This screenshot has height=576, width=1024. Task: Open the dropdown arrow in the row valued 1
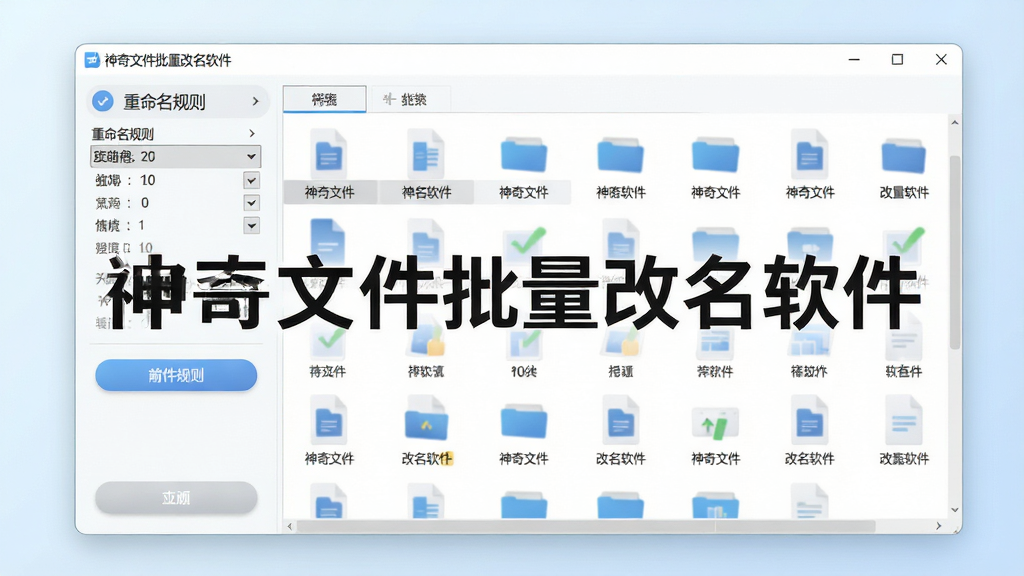pos(251,226)
